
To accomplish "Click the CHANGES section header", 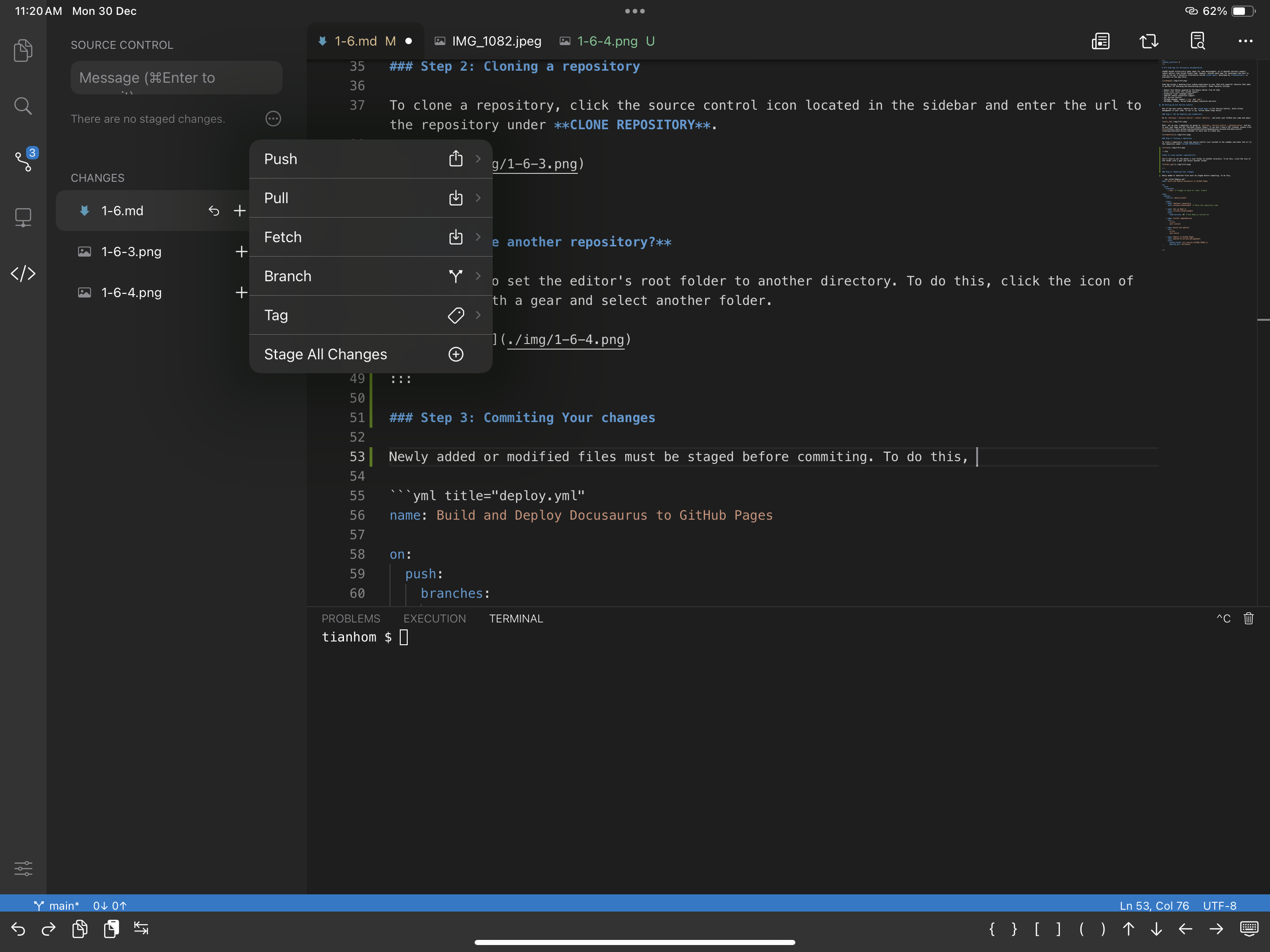I will point(98,178).
